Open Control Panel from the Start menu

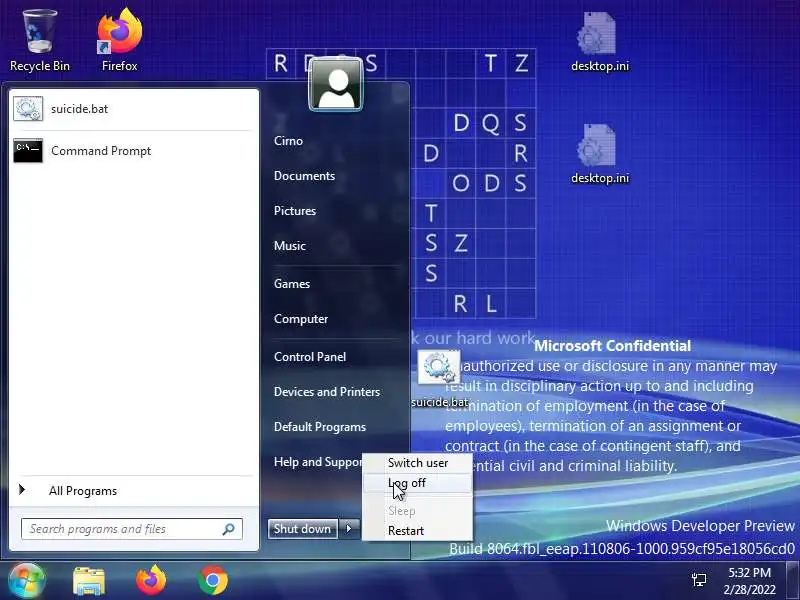pos(310,357)
